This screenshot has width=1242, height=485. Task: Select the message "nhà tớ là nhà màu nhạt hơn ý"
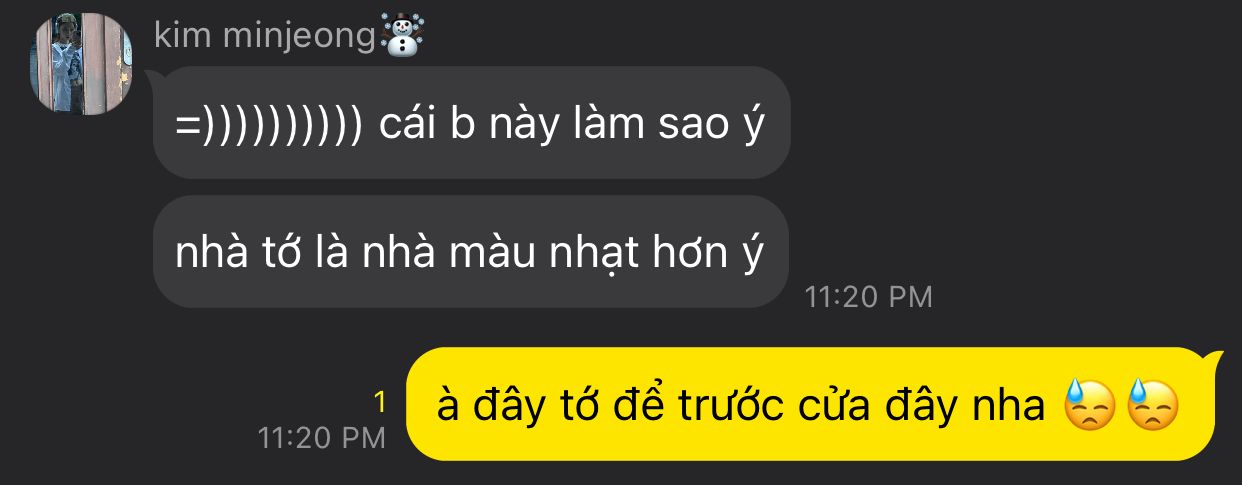[x=470, y=252]
